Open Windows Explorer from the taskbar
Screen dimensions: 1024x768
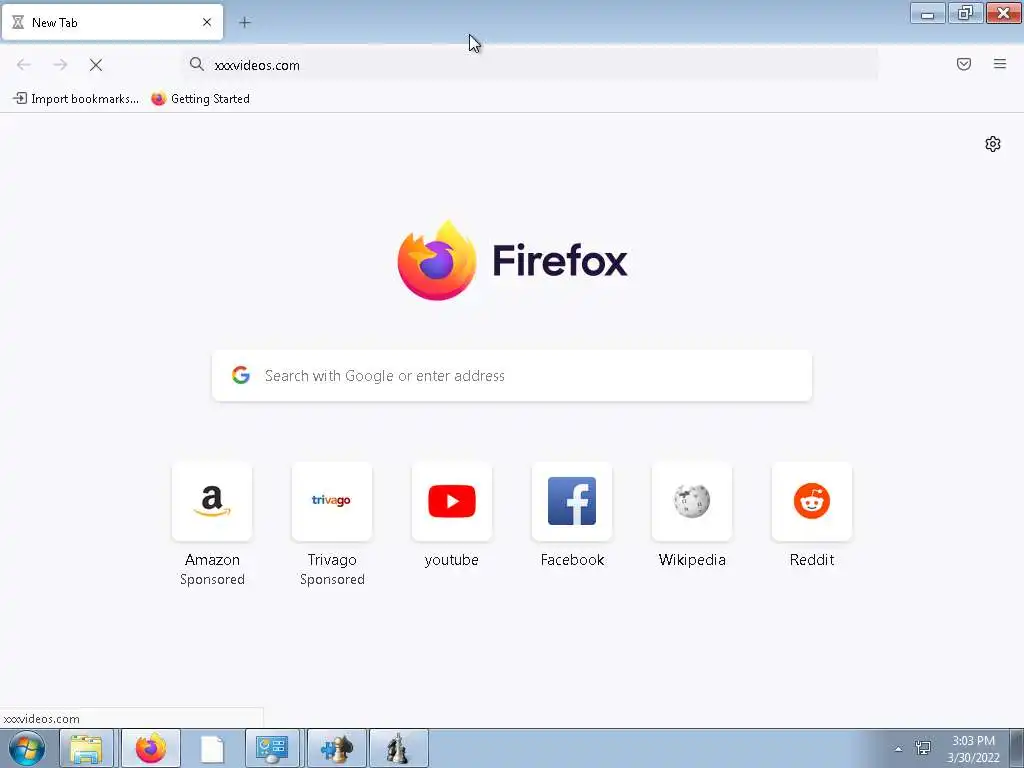click(86, 748)
